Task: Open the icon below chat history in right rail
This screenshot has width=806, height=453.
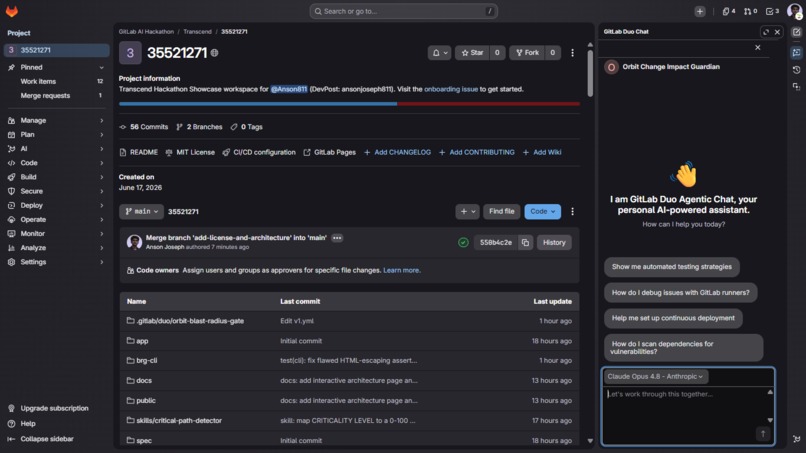Action: tap(796, 87)
